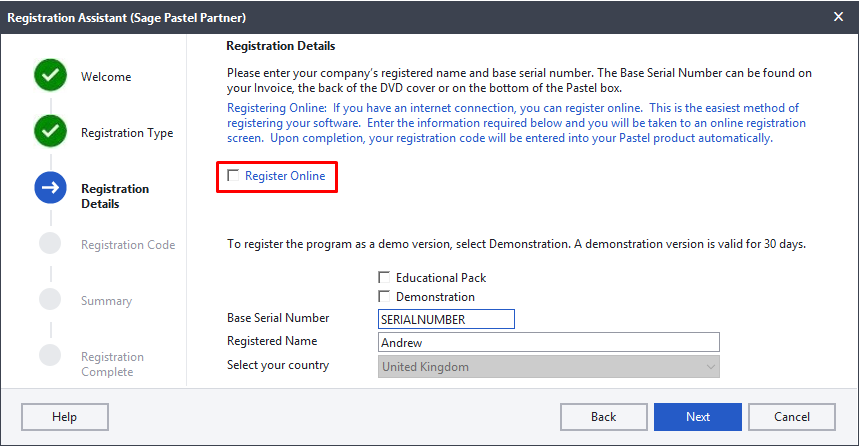The image size is (860, 446).
Task: Click the Registered Name label
Action: [x=272, y=341]
